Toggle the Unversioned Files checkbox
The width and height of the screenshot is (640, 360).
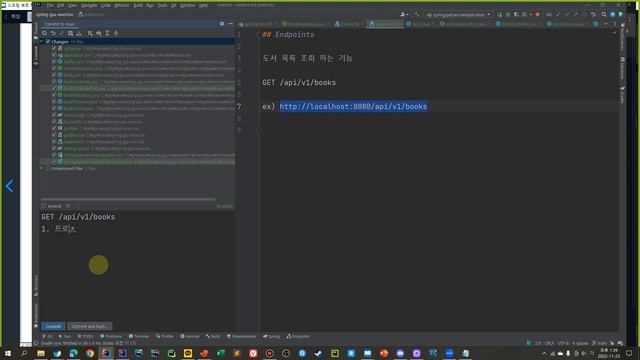pyautogui.click(x=48, y=168)
